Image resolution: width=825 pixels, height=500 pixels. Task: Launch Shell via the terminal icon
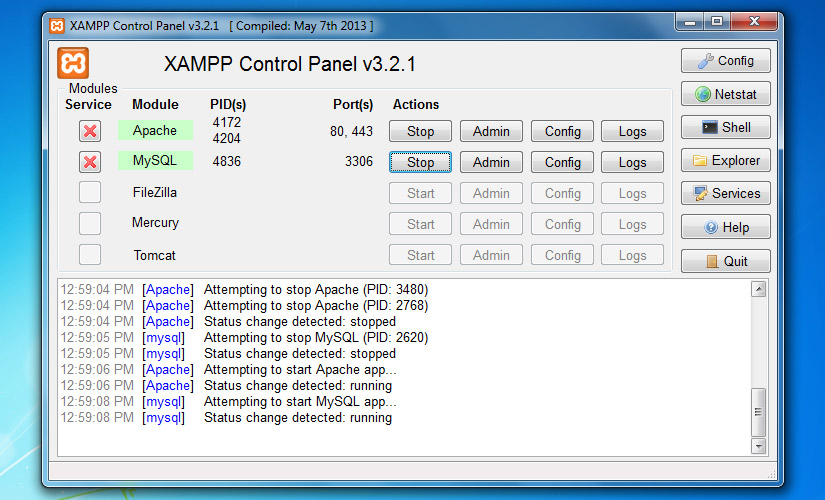coord(725,128)
